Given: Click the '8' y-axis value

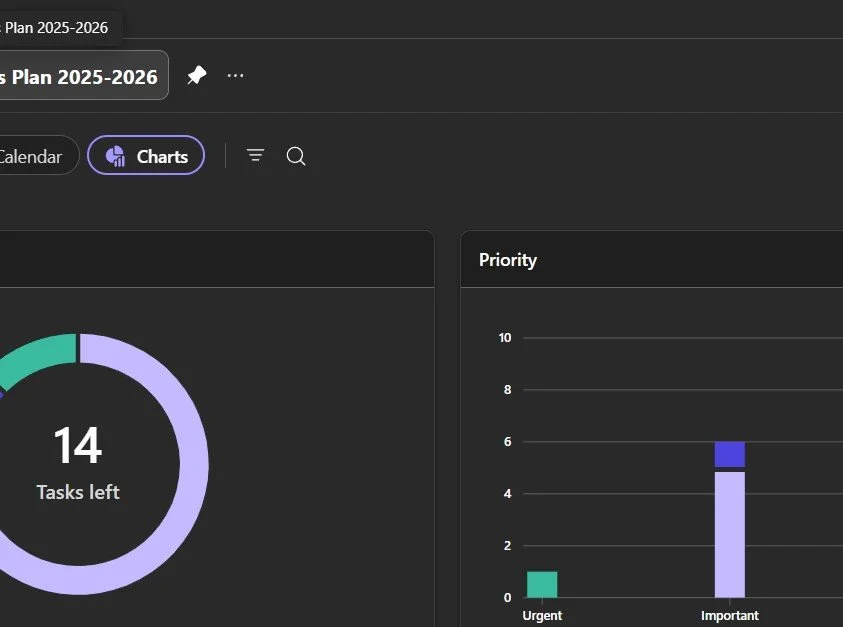Looking at the screenshot, I should pos(508,390).
